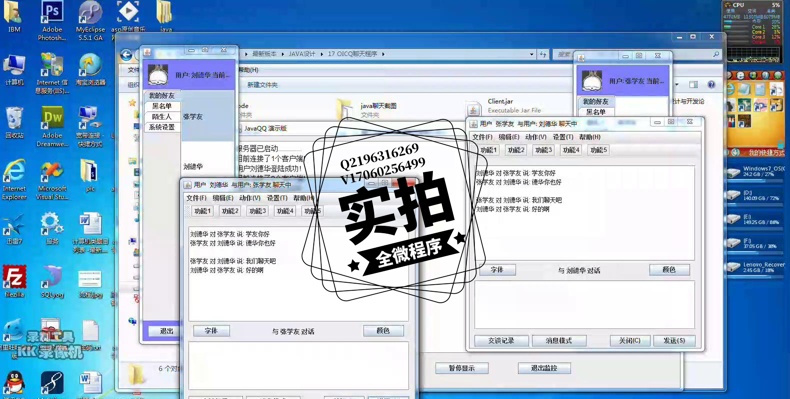Viewport: 790px width, 399px height.
Task: Open the Adobe Dreamweaver desktop icon
Action: (52, 126)
